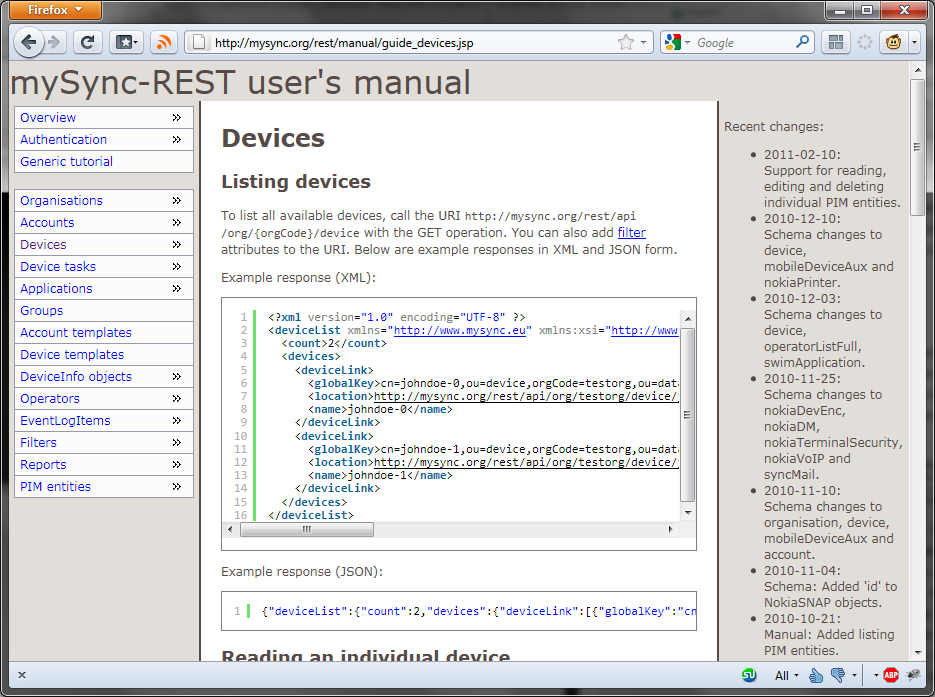Open the Generic tutorial page
Viewport: 935px width, 697px height.
(104, 162)
